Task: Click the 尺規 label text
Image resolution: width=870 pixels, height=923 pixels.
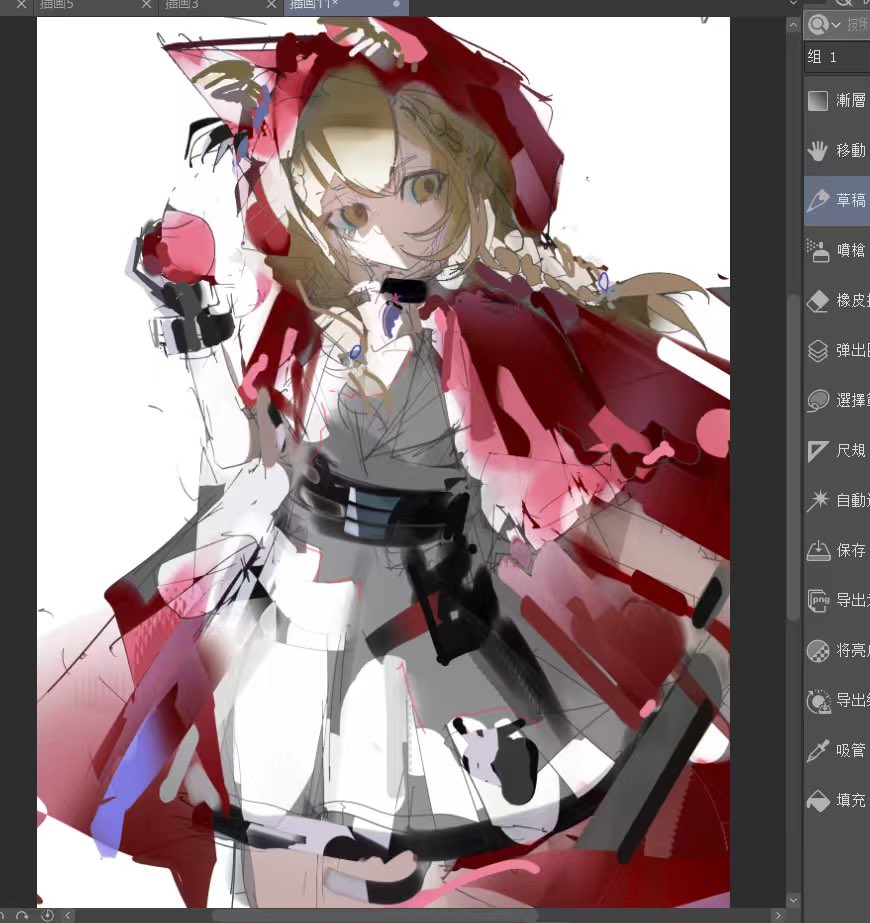Action: tap(851, 451)
